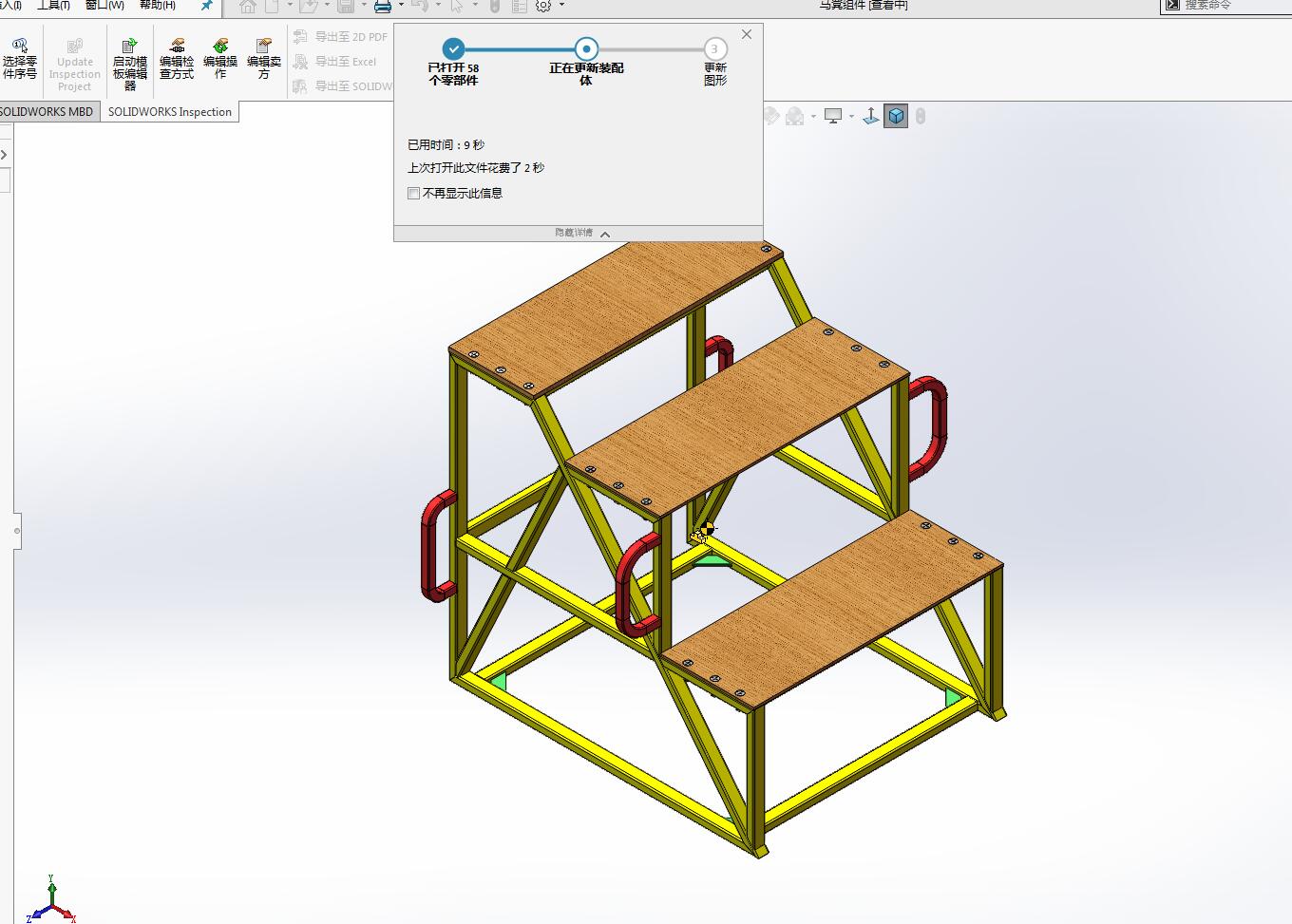The image size is (1292, 924).
Task: Expand the Print dropdown arrow
Action: (x=401, y=6)
